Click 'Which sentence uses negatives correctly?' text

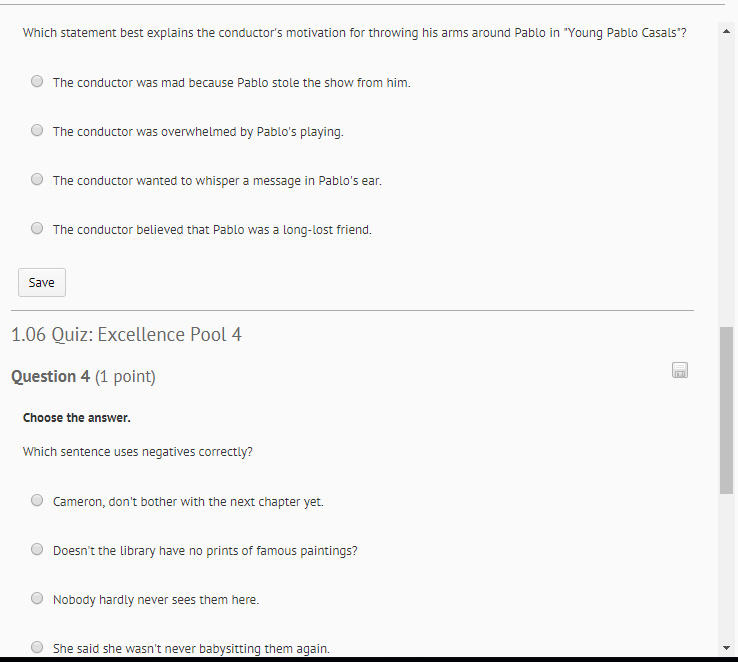coord(138,452)
